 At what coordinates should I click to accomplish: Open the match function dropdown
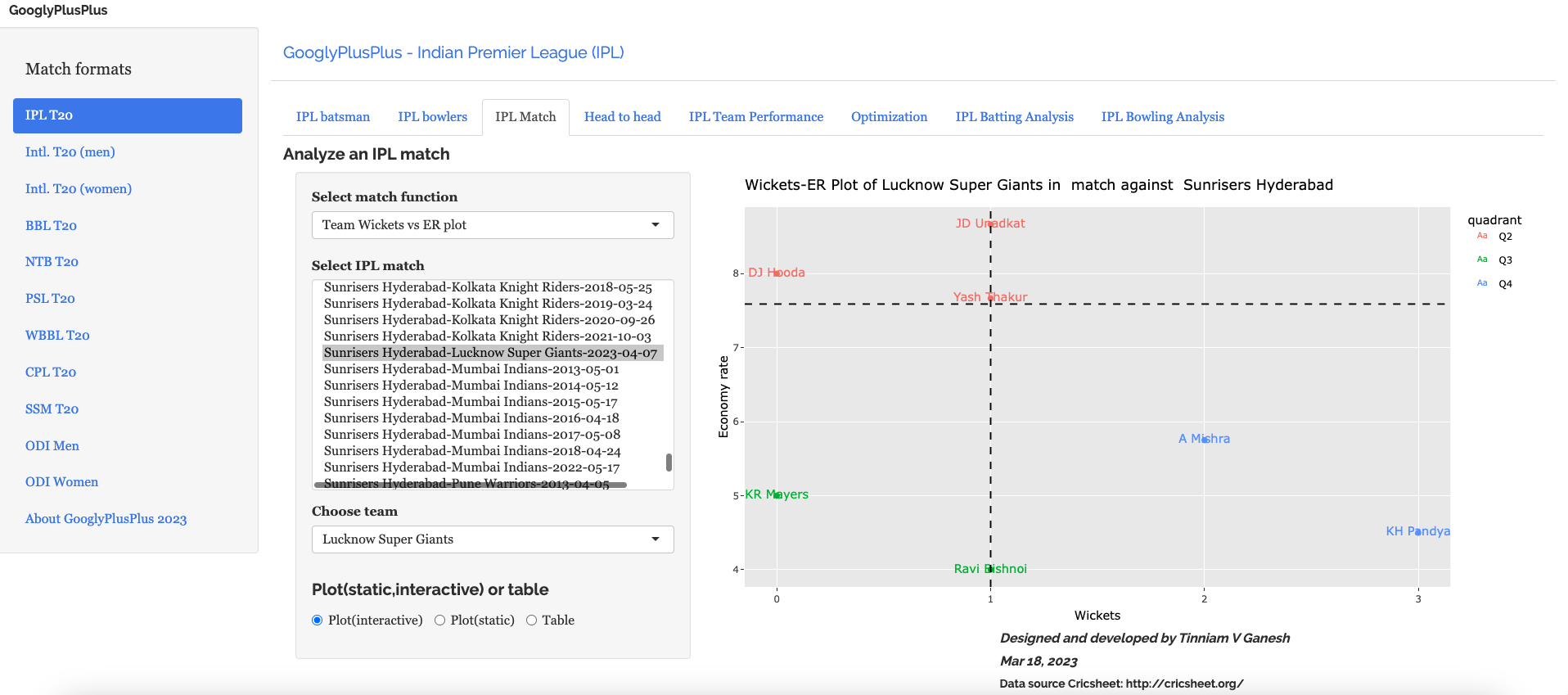tap(492, 225)
